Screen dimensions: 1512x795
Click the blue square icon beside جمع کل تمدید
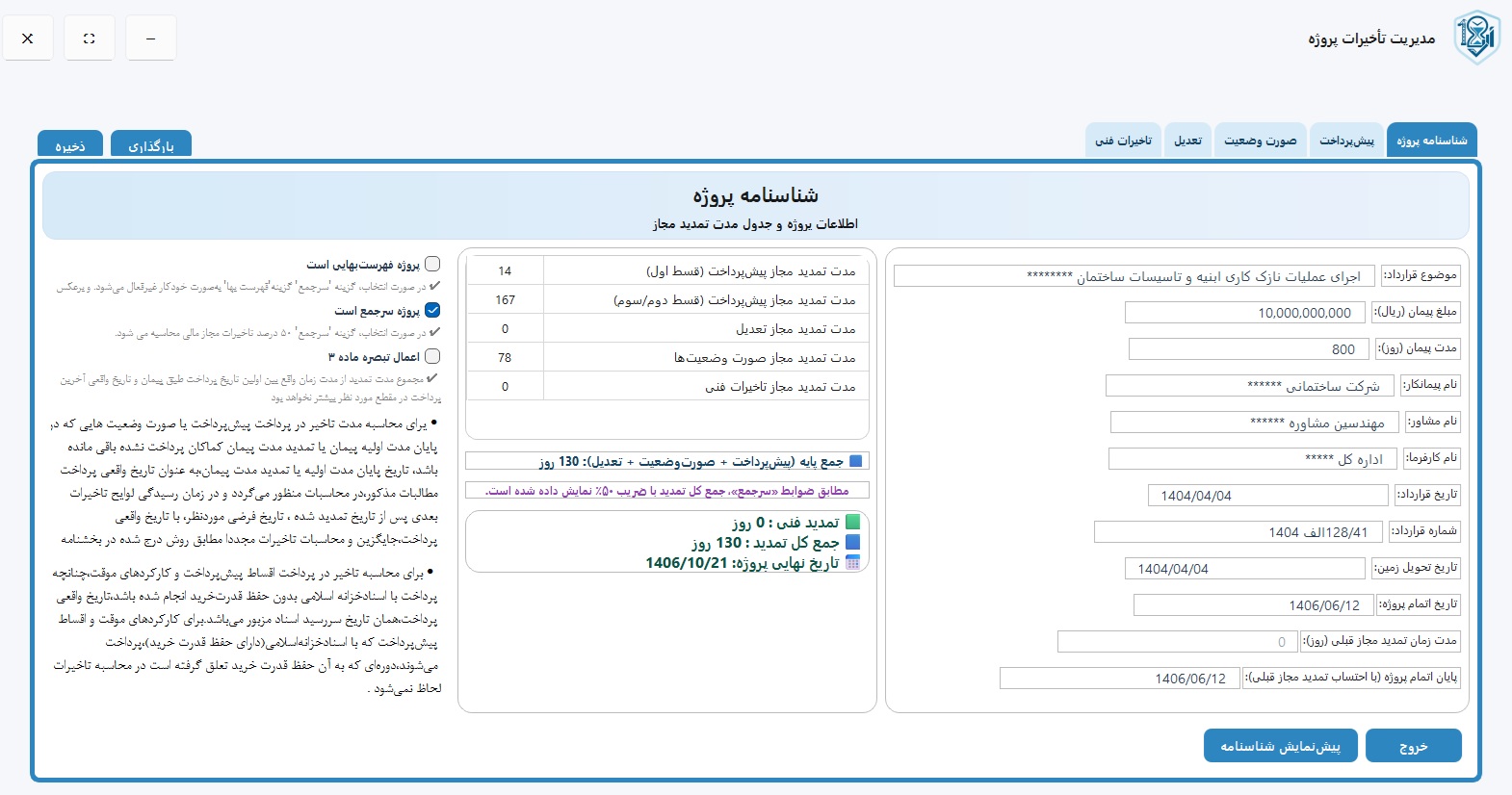pyautogui.click(x=852, y=543)
